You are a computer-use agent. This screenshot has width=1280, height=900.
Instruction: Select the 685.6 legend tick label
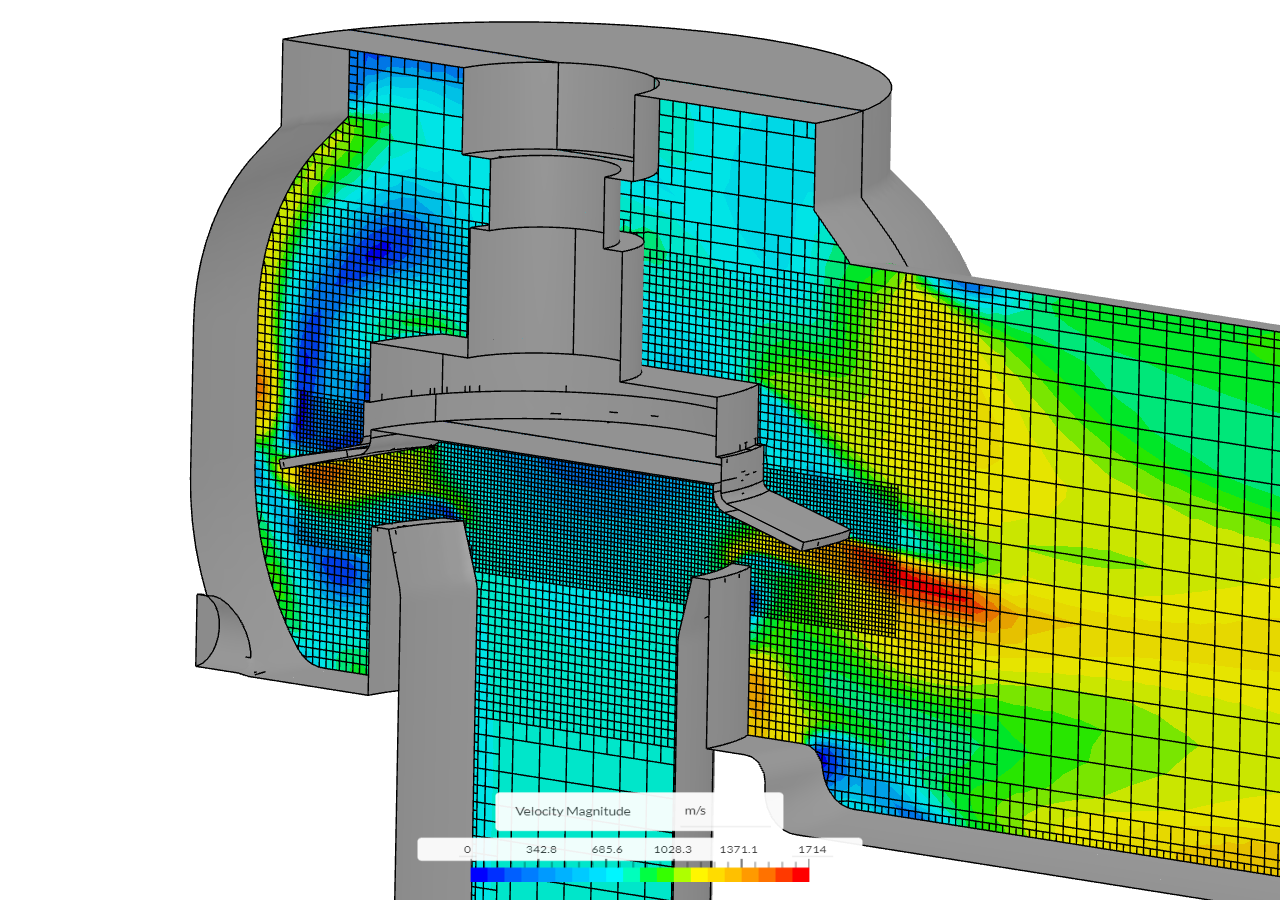[x=607, y=849]
